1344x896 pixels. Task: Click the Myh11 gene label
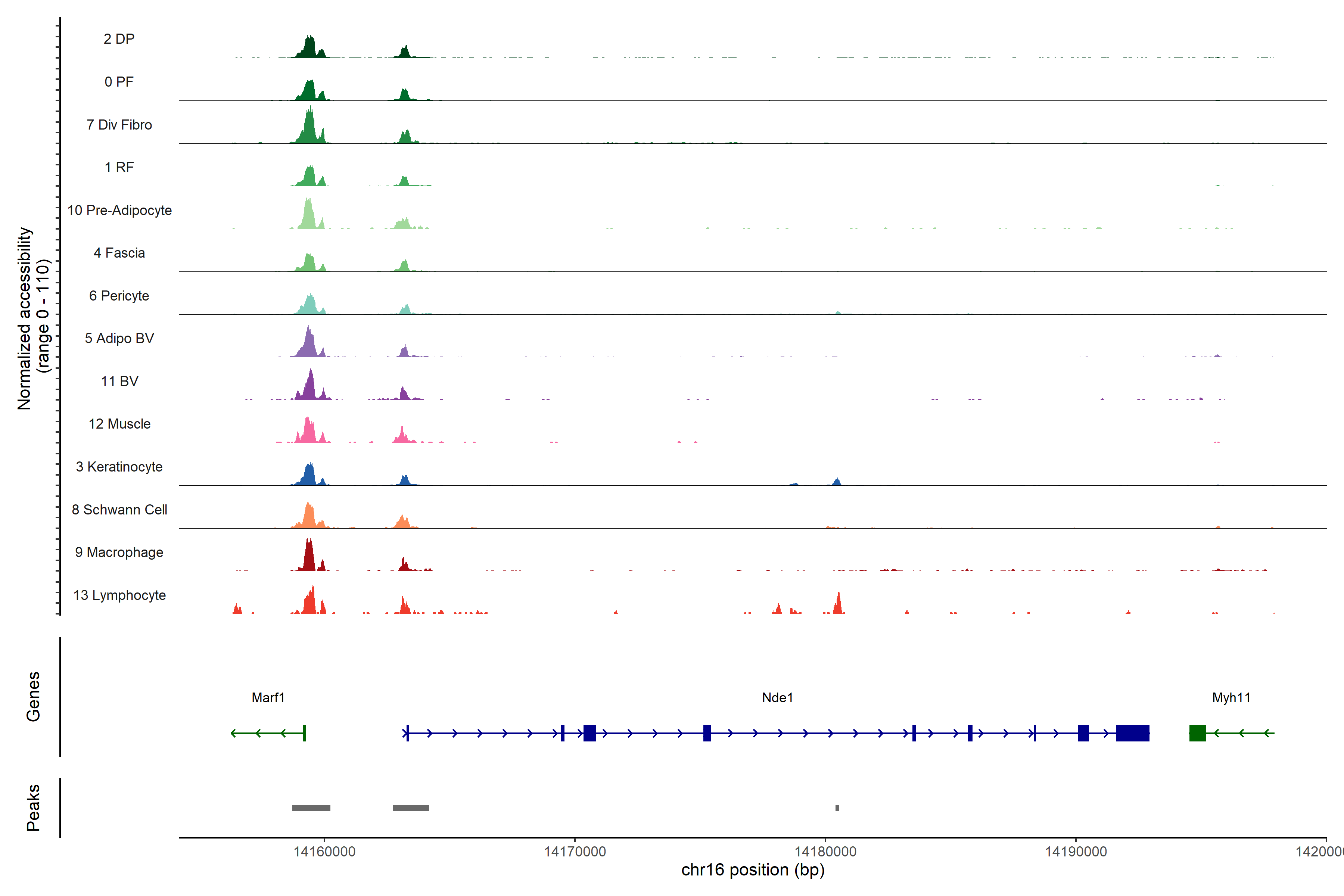point(1231,697)
